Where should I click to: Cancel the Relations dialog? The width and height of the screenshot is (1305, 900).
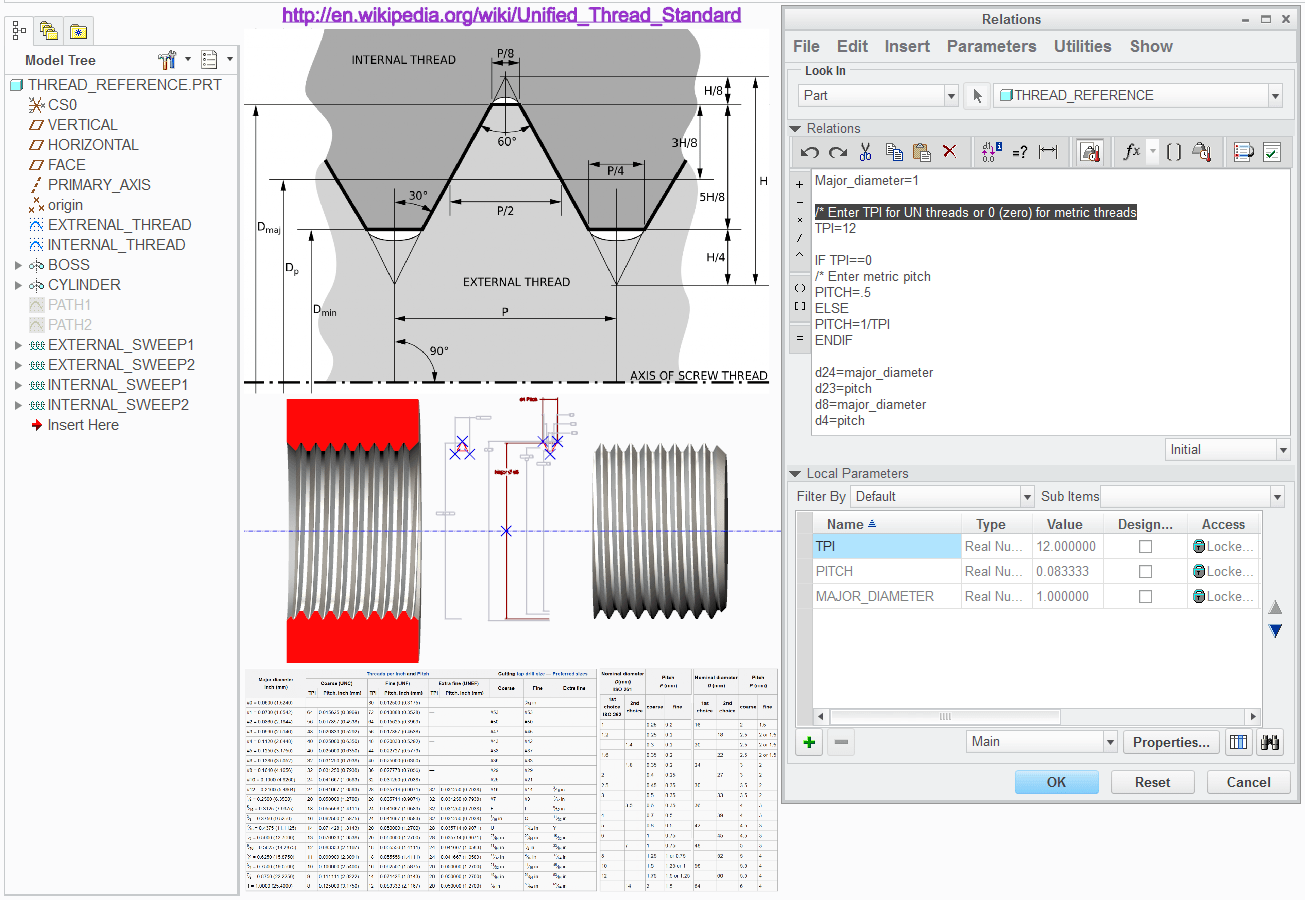[1248, 783]
